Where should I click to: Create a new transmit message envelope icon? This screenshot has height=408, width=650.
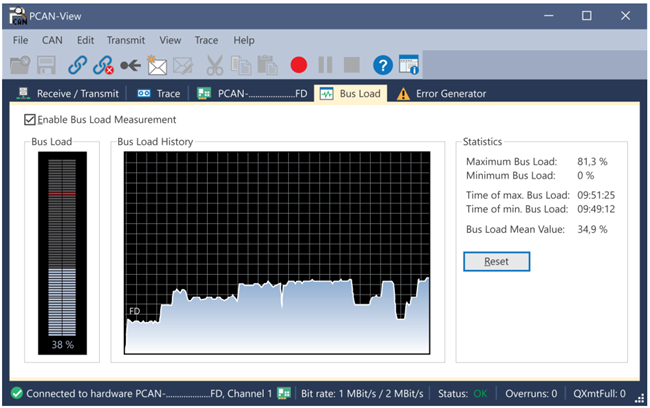pyautogui.click(x=156, y=65)
